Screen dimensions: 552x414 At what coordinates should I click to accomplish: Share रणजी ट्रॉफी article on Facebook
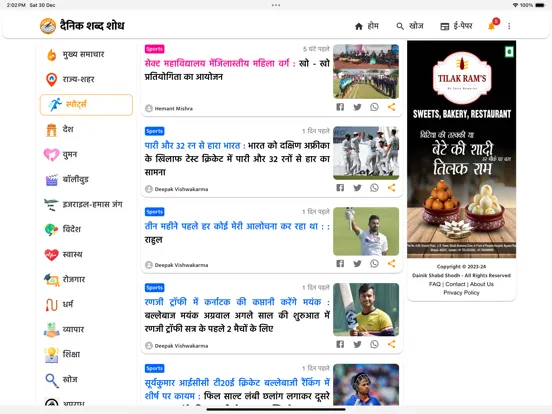click(340, 344)
